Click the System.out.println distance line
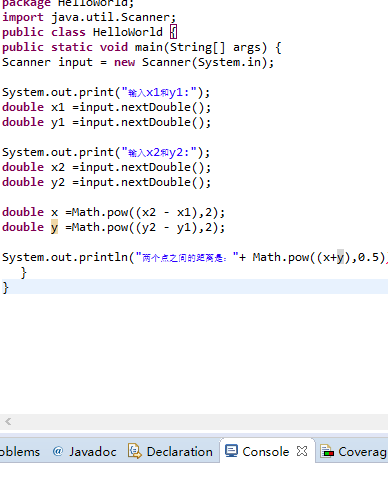Image resolution: width=388 pixels, height=490 pixels. 195,257
